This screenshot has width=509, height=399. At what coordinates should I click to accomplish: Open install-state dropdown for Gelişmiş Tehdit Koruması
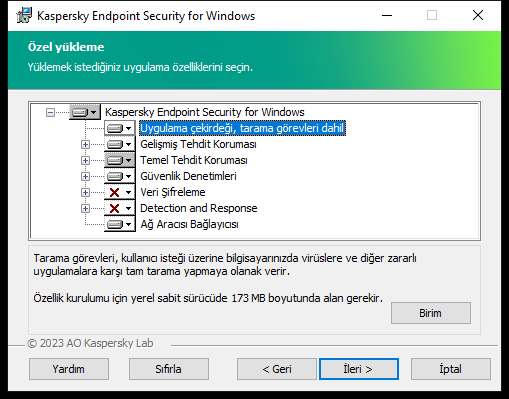click(x=120, y=144)
